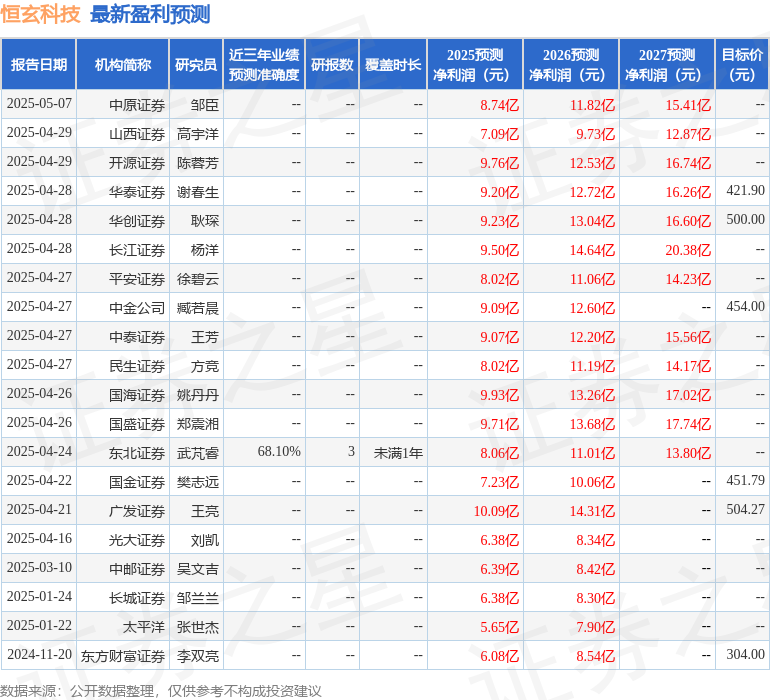770x700 pixels.
Task: Click the coverage value 未满1年
Action: (x=398, y=453)
